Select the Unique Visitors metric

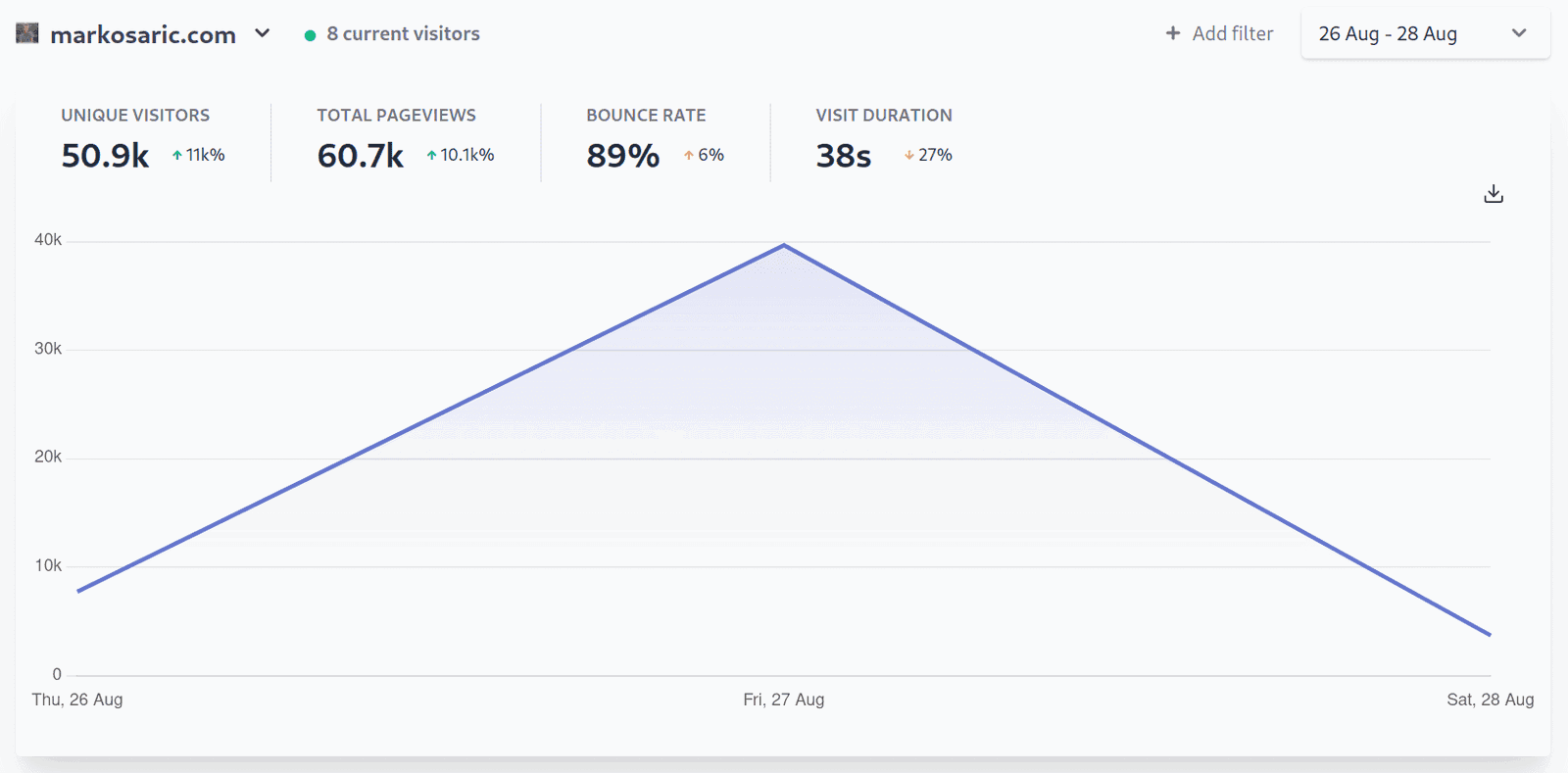tap(135, 116)
